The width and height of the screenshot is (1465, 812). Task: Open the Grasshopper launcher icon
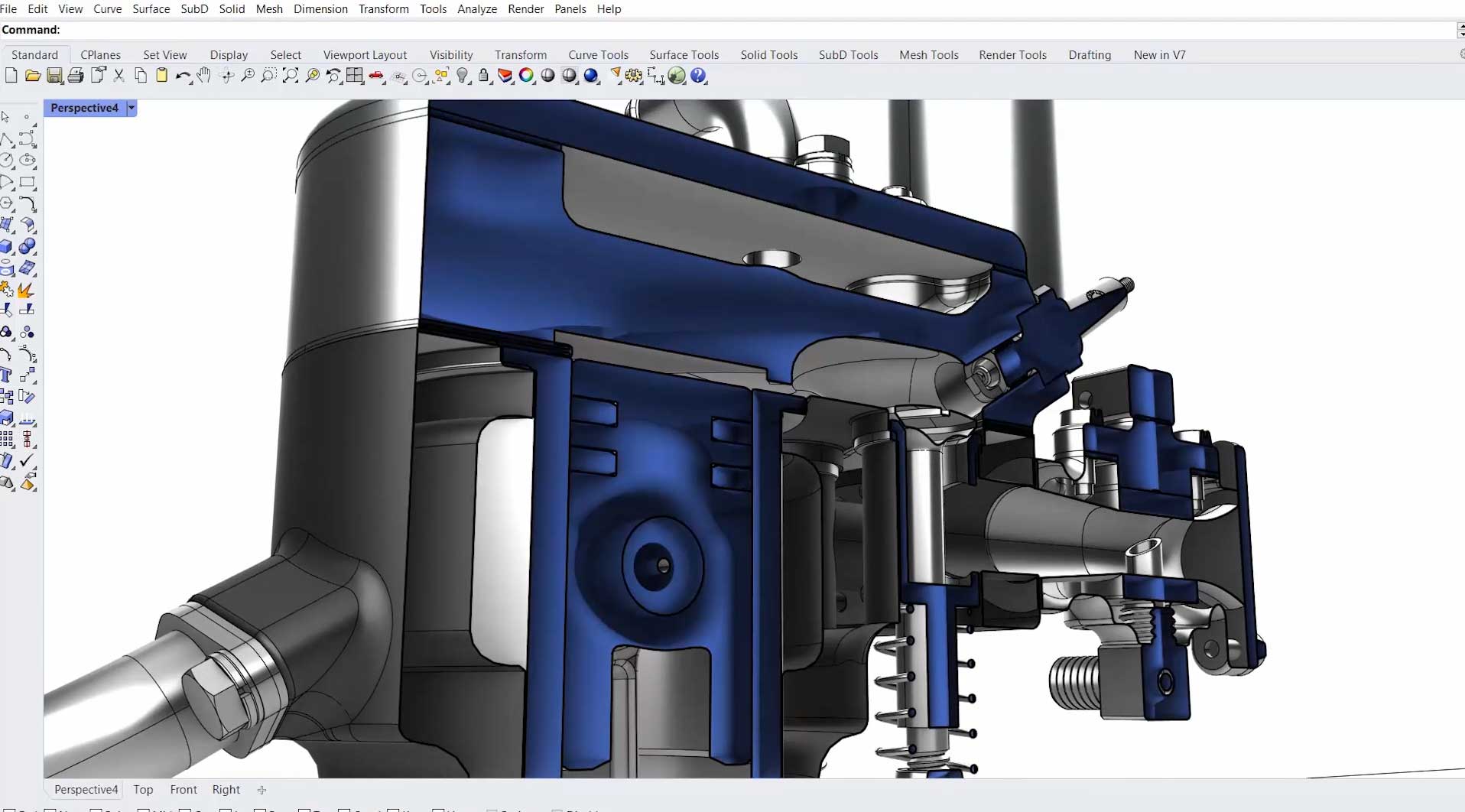(677, 76)
